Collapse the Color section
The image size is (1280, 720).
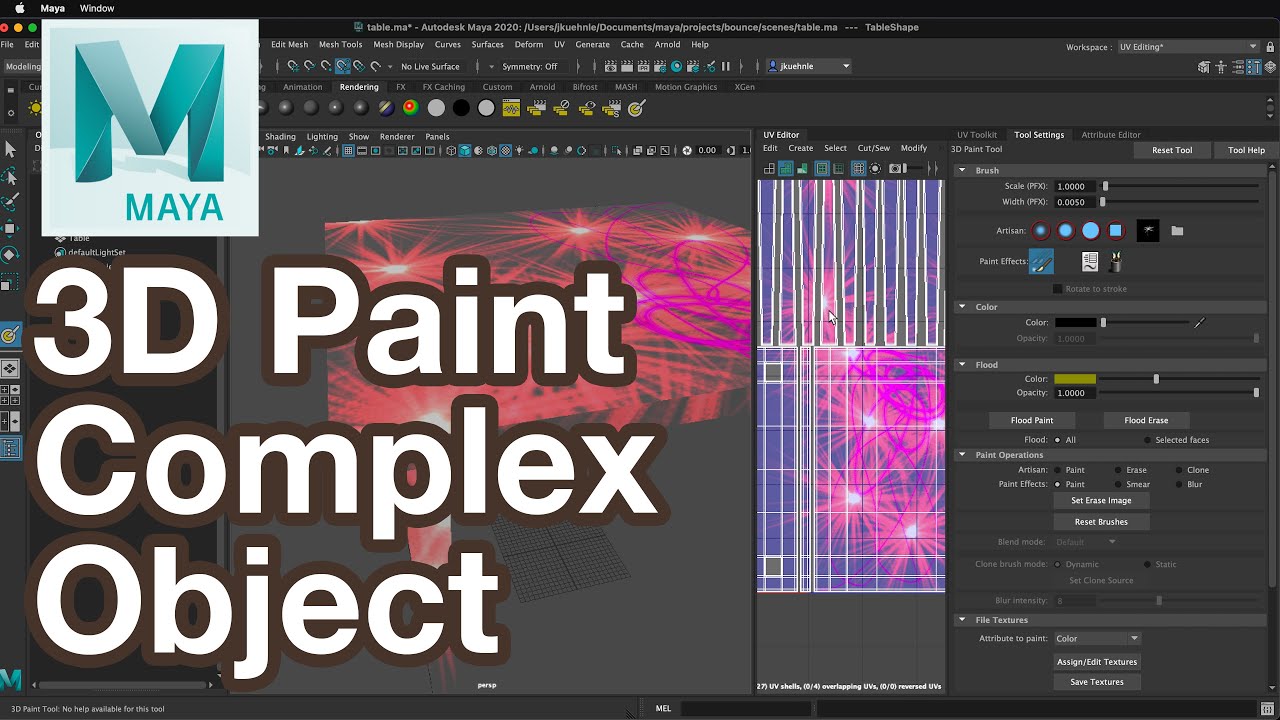click(x=962, y=307)
